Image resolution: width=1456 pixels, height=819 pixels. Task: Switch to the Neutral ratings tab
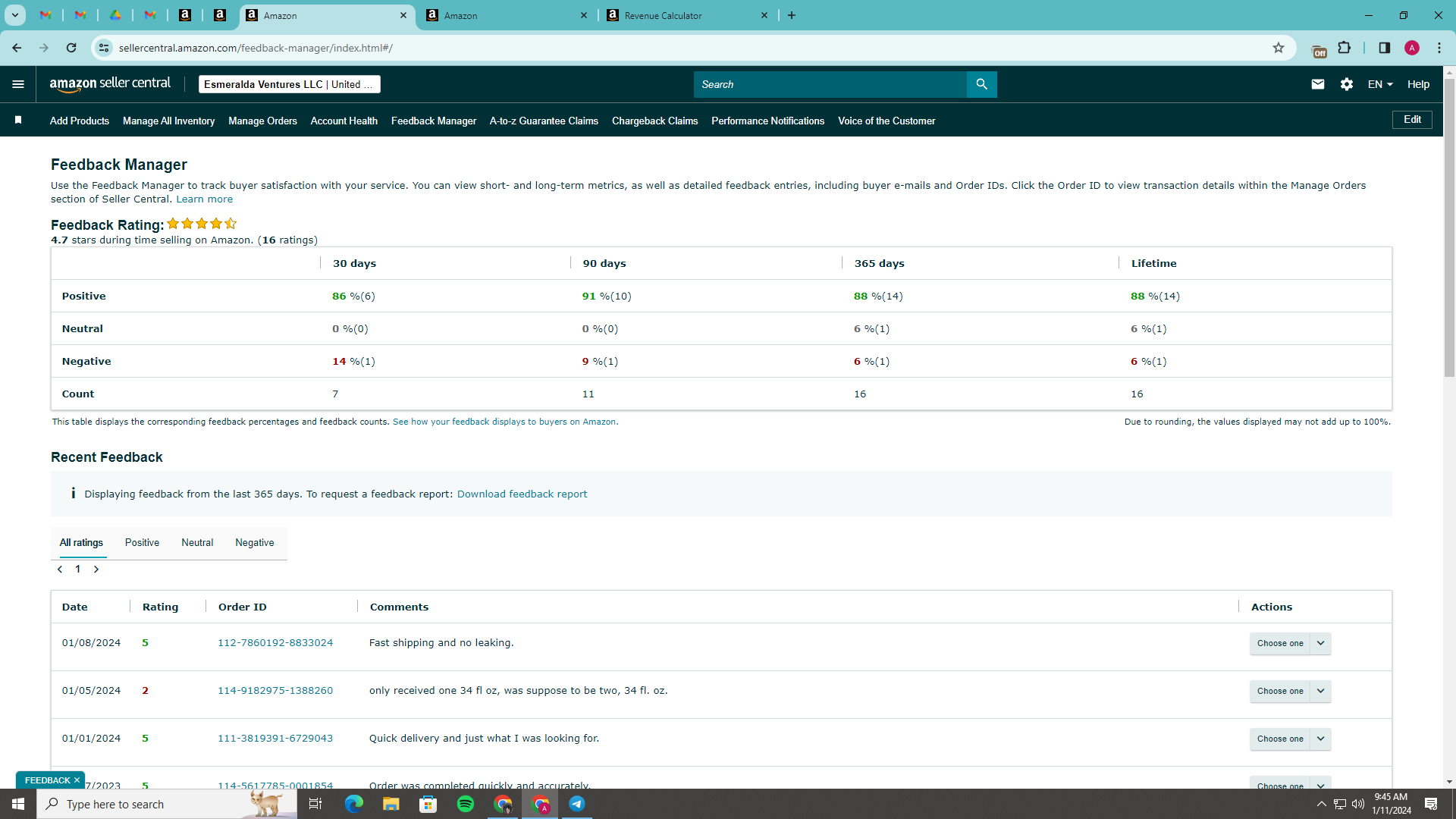197,543
